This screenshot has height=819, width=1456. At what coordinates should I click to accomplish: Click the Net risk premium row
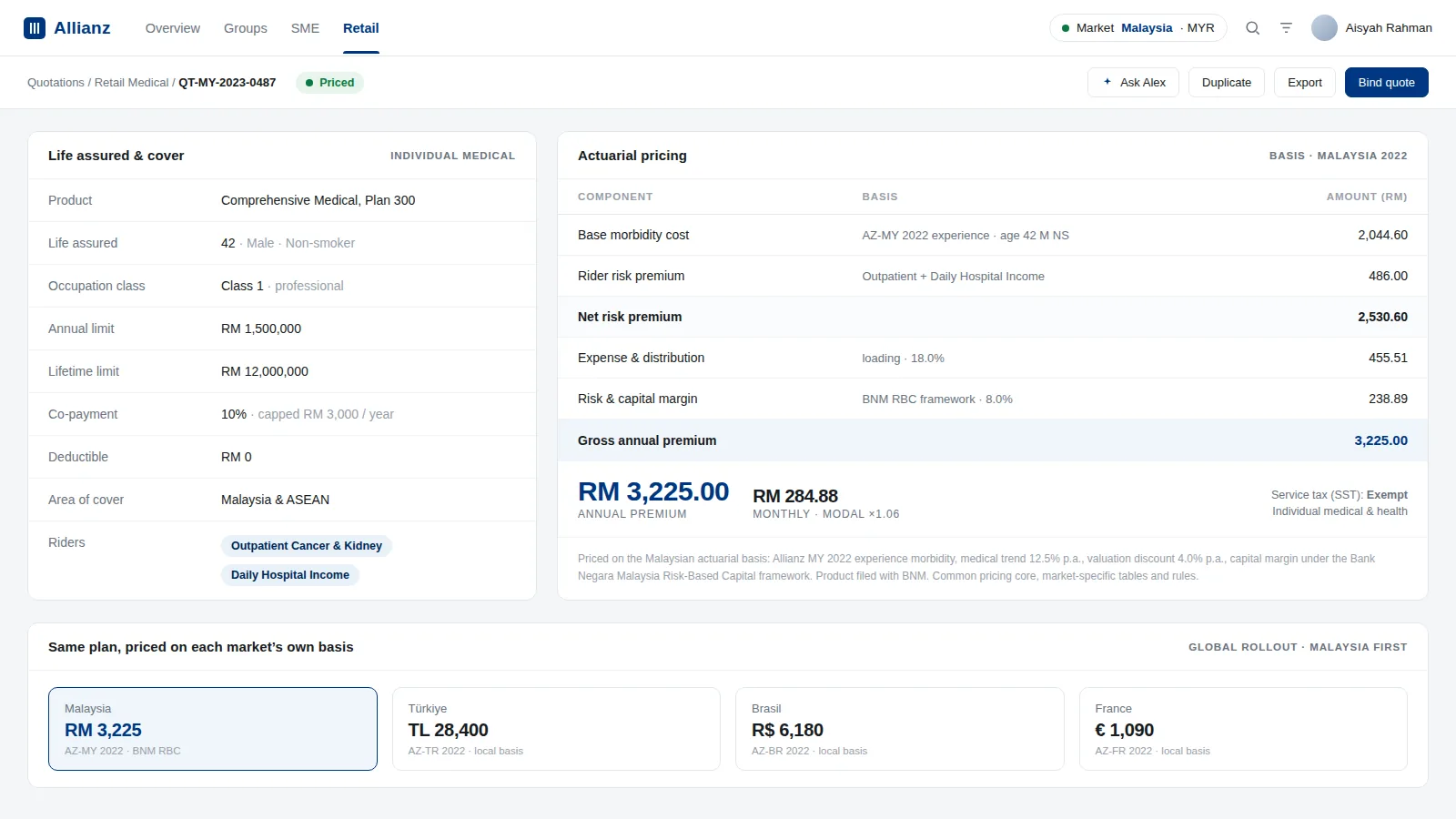click(x=993, y=317)
